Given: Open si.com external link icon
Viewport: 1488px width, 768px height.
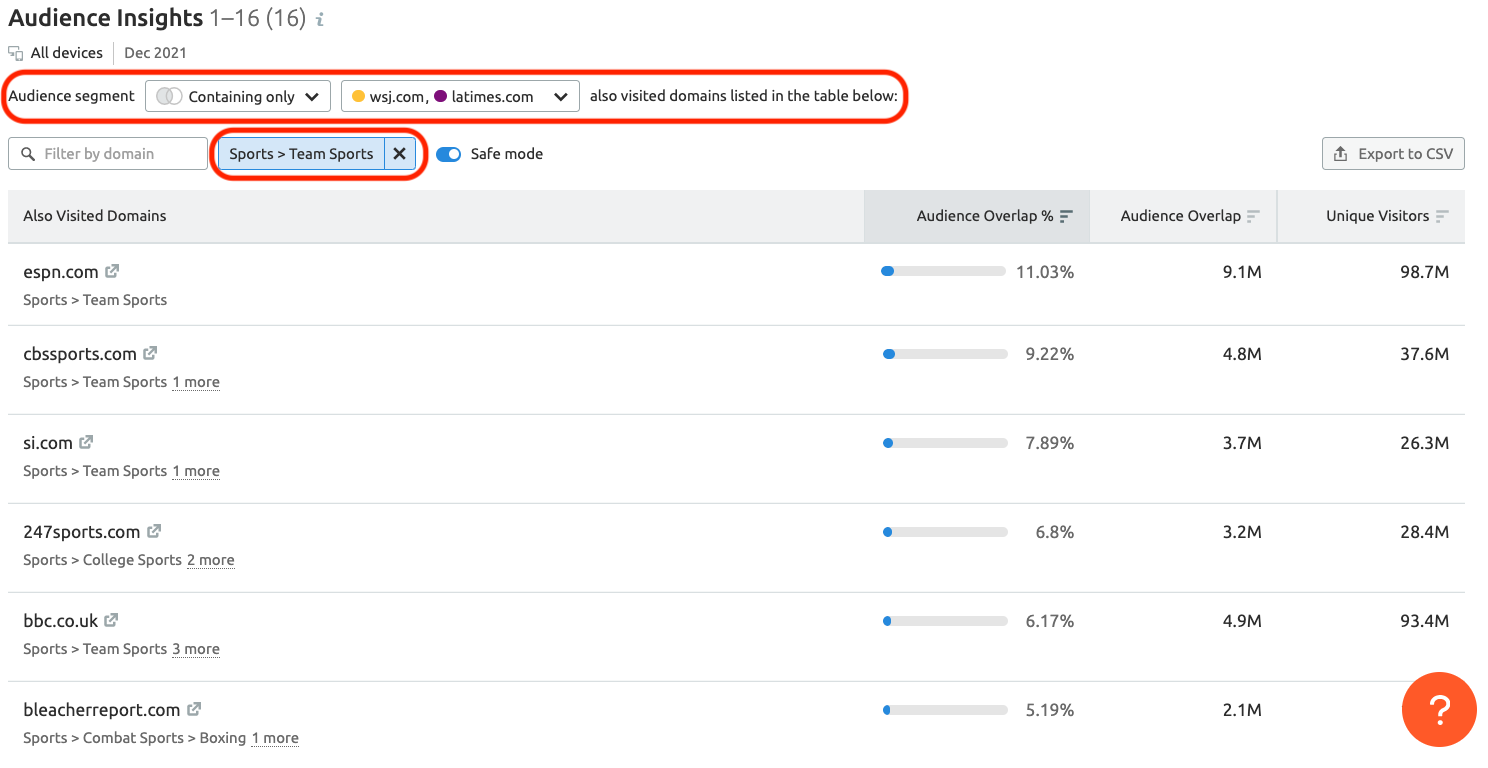Looking at the screenshot, I should tap(87, 442).
